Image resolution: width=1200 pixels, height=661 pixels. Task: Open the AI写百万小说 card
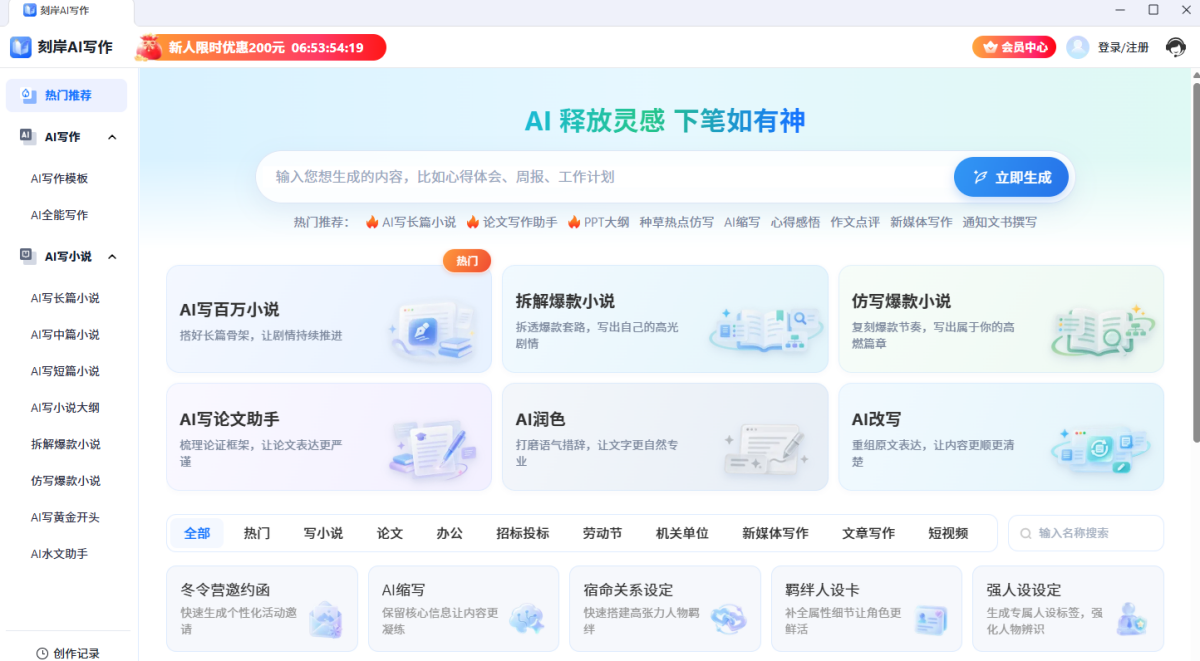tap(329, 319)
